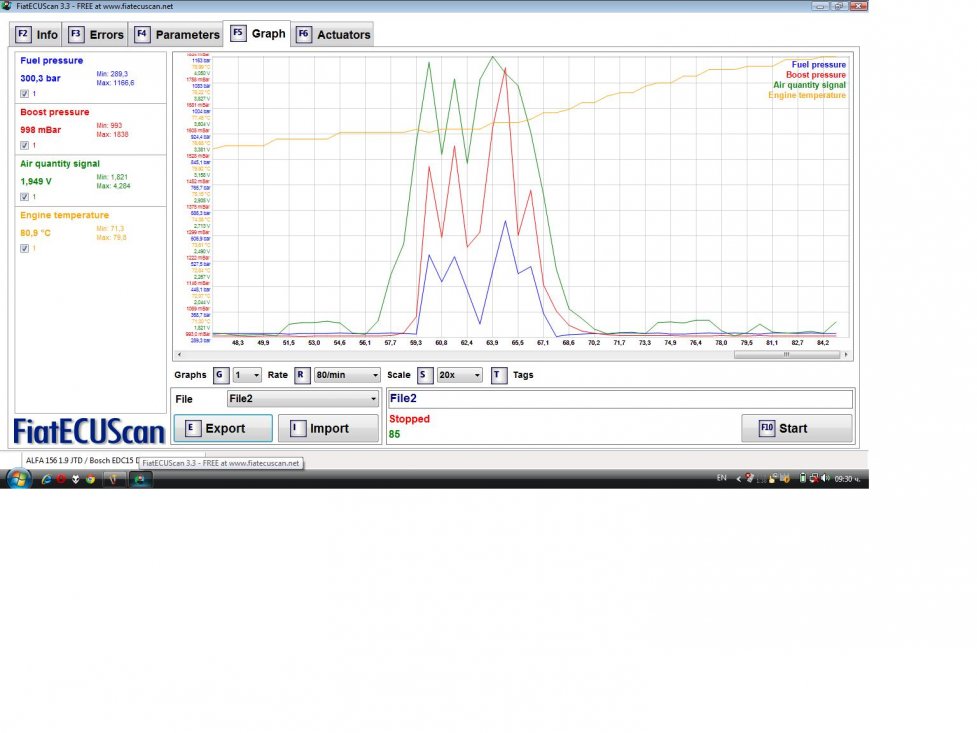Uncheck the Fuel pressure checkbox
Viewport: 977px width, 733px height.
24,94
